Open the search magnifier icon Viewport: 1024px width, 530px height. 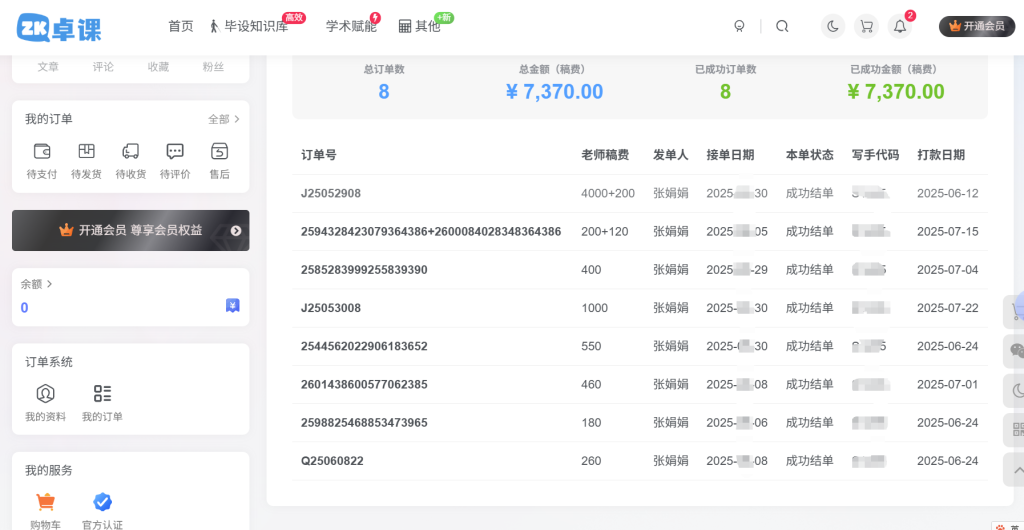[782, 26]
